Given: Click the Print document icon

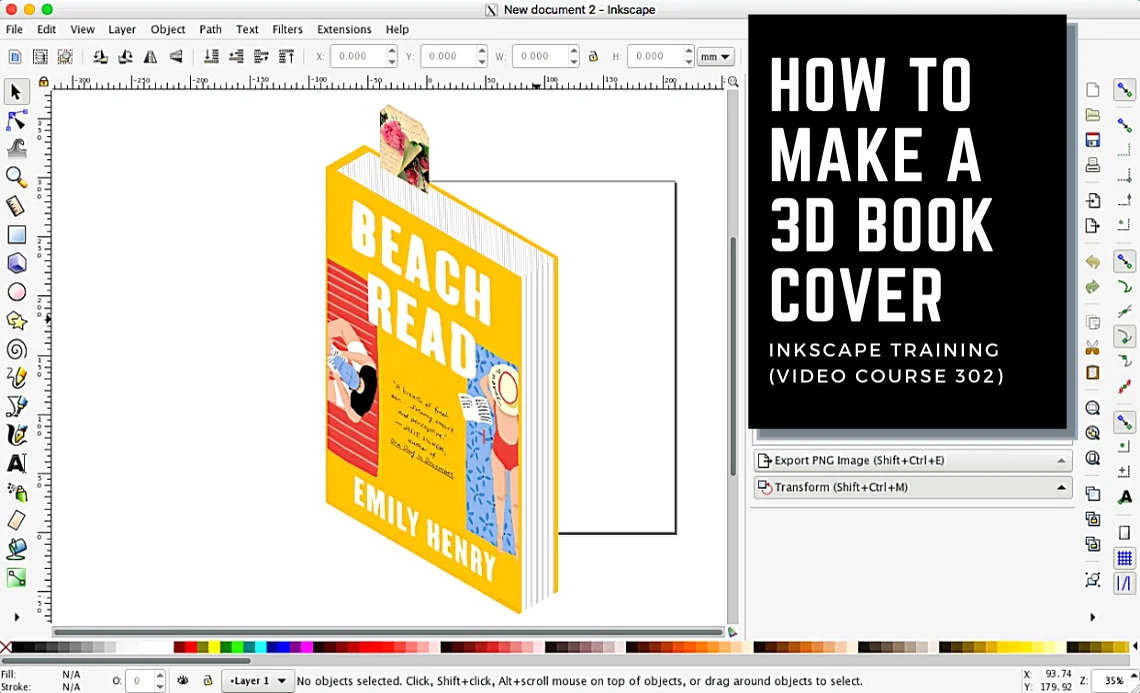Looking at the screenshot, I should click(1093, 165).
